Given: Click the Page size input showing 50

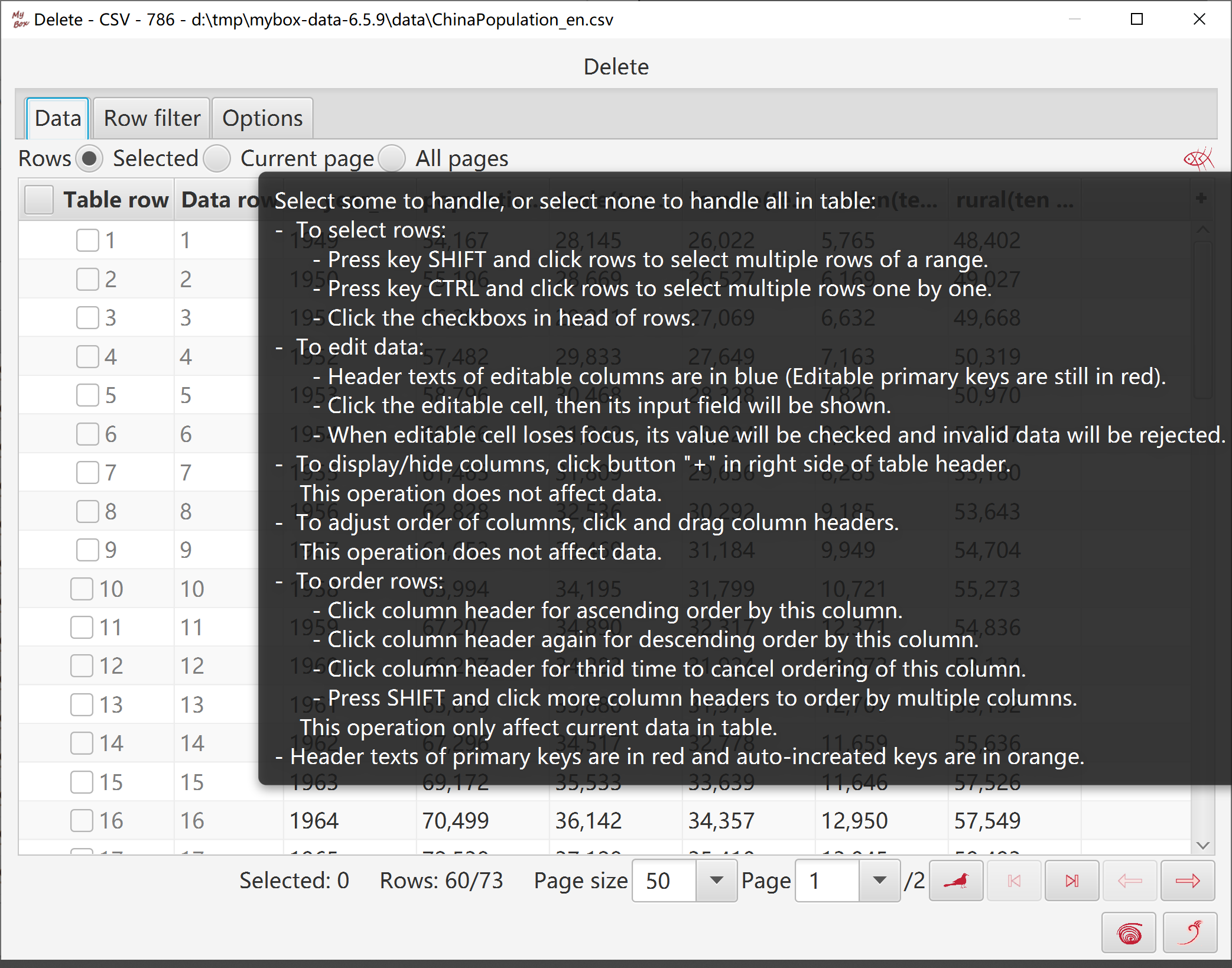Looking at the screenshot, I should [664, 881].
